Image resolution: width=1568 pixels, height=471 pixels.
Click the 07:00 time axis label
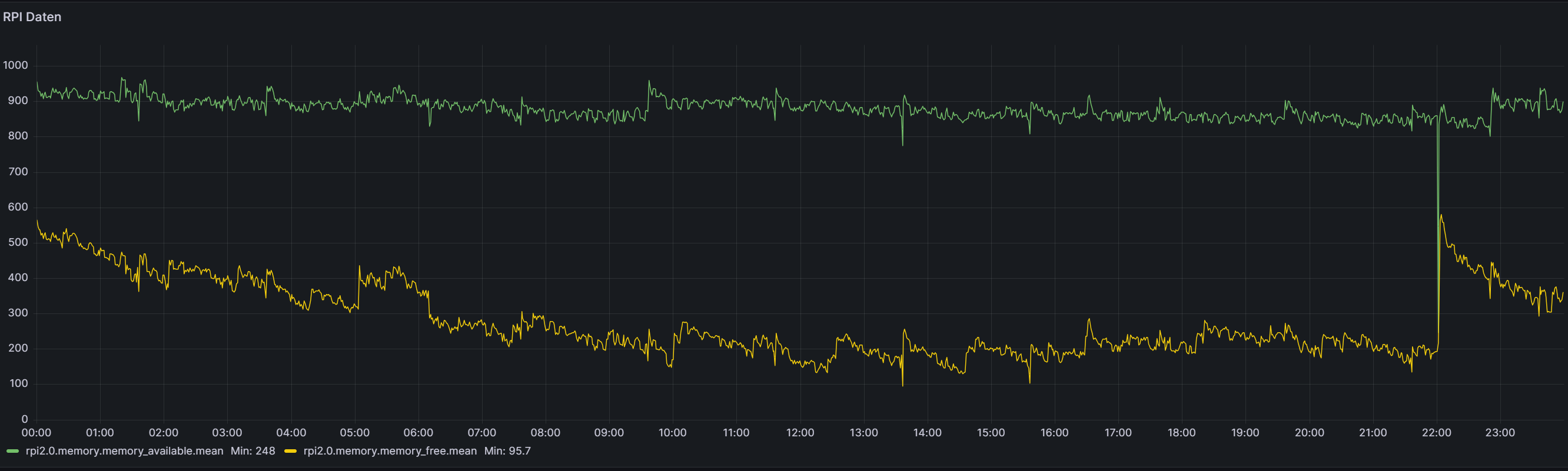point(482,433)
